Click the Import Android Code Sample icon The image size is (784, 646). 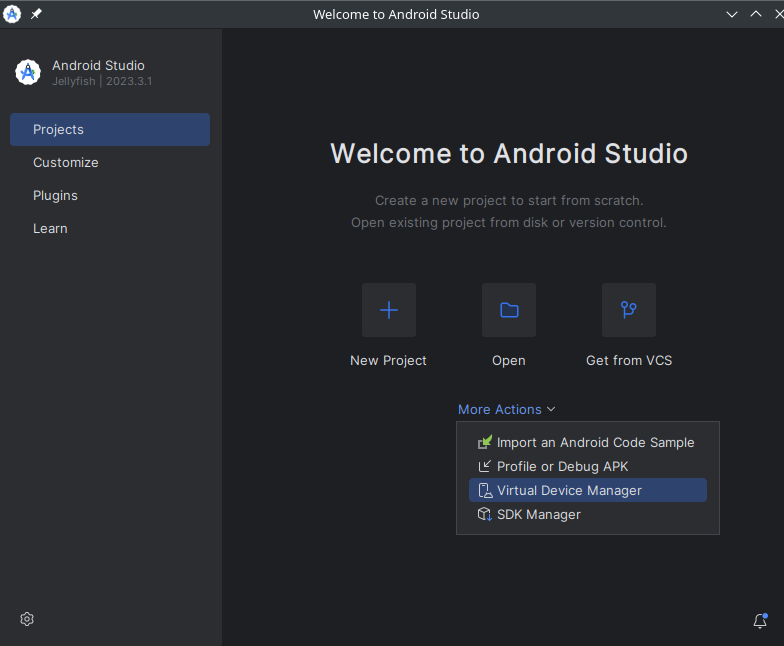(485, 442)
